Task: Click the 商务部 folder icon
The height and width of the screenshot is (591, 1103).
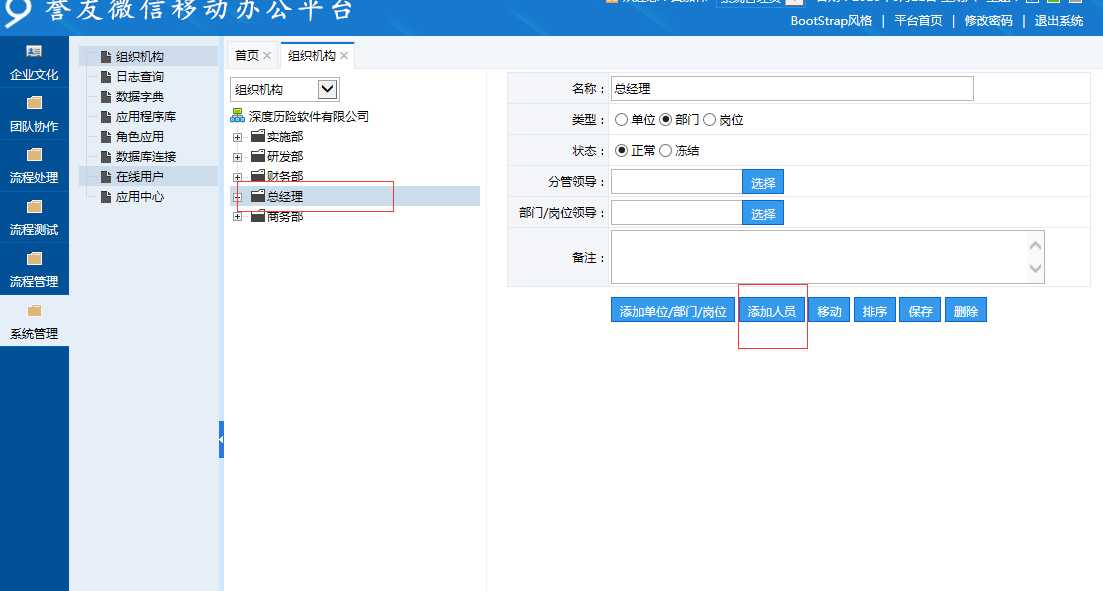Action: point(257,215)
